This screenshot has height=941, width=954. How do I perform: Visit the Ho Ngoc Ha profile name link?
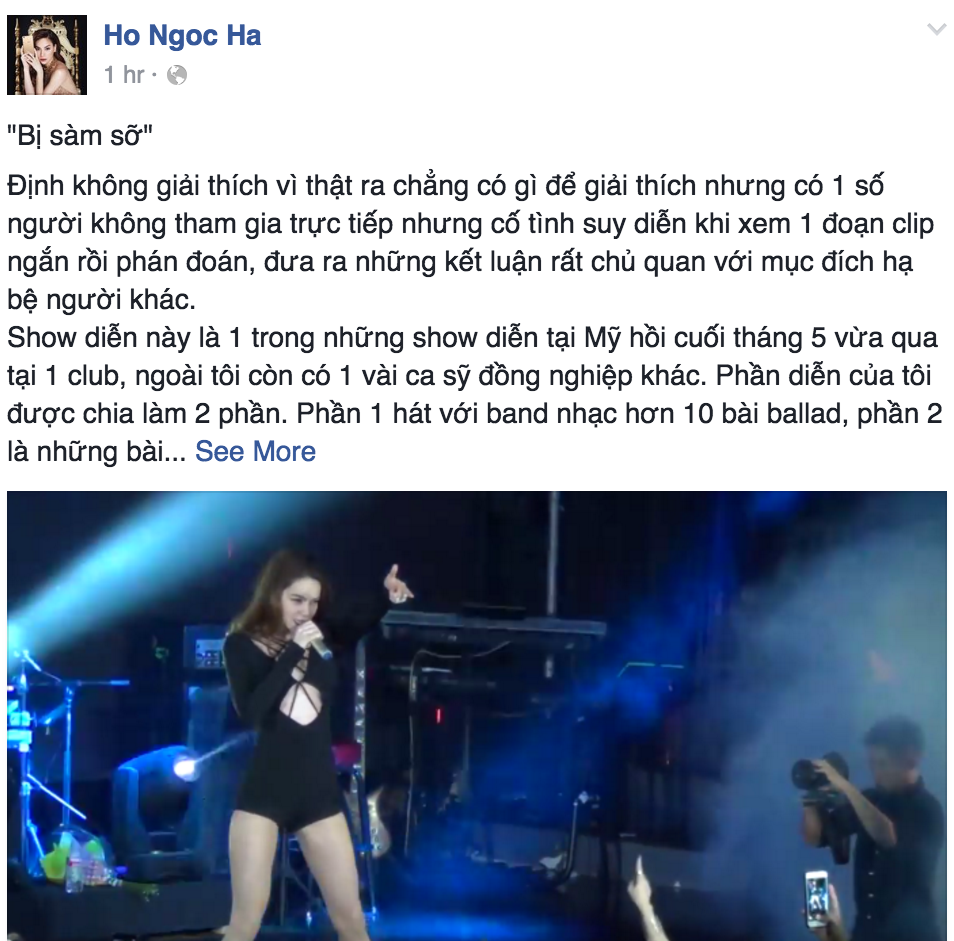[x=183, y=35]
